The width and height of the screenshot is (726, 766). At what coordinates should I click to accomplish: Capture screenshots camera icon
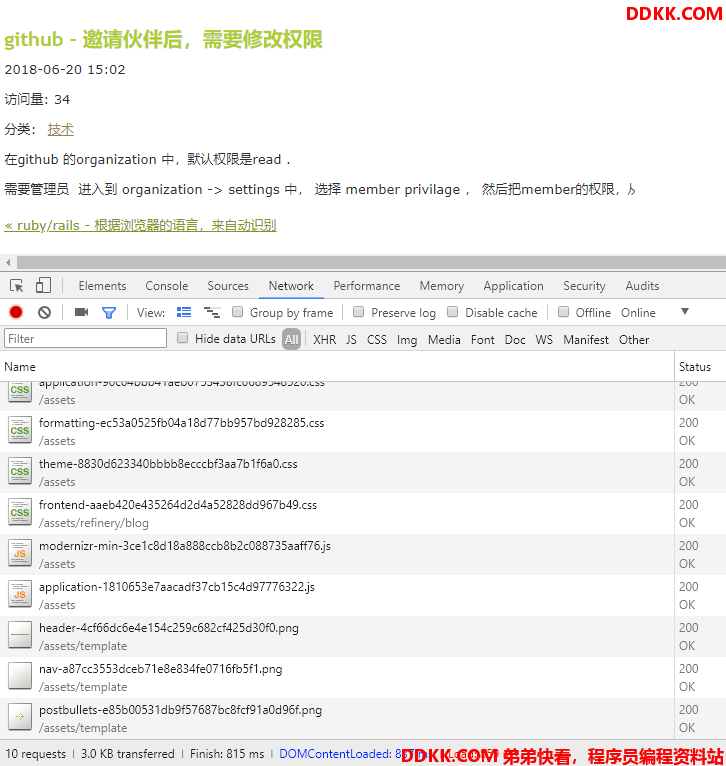(81, 312)
